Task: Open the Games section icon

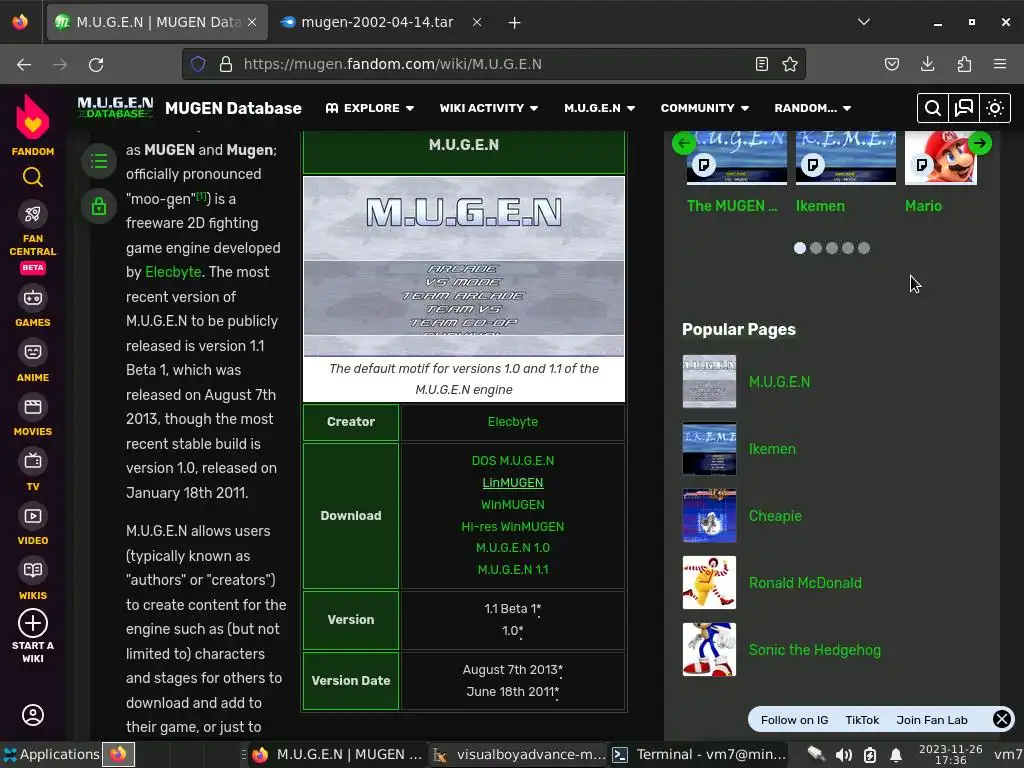Action: point(33,298)
